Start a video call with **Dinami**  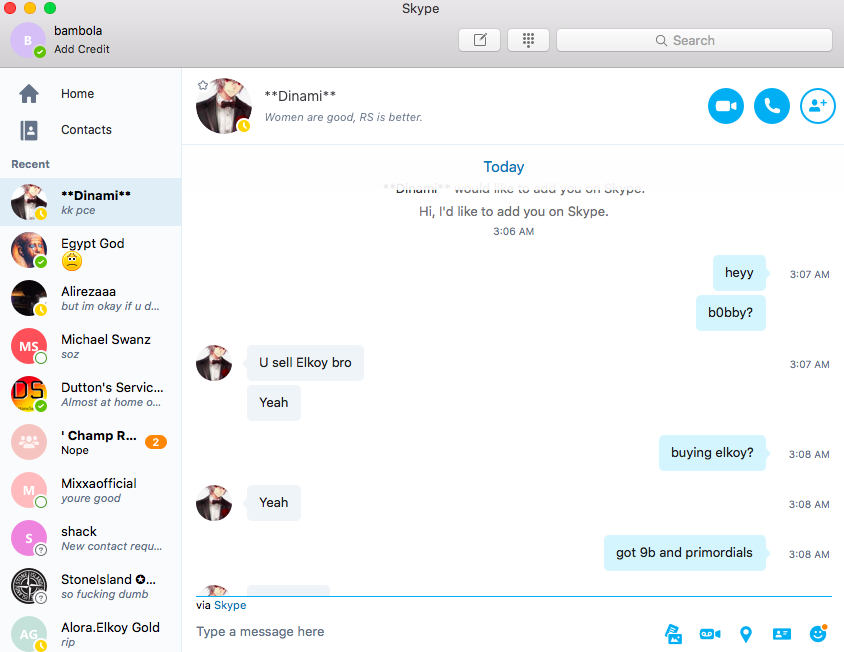coord(726,106)
